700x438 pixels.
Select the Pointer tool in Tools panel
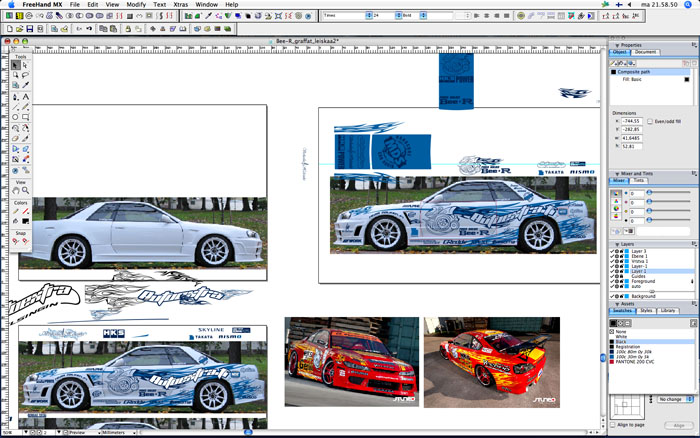tap(16, 65)
